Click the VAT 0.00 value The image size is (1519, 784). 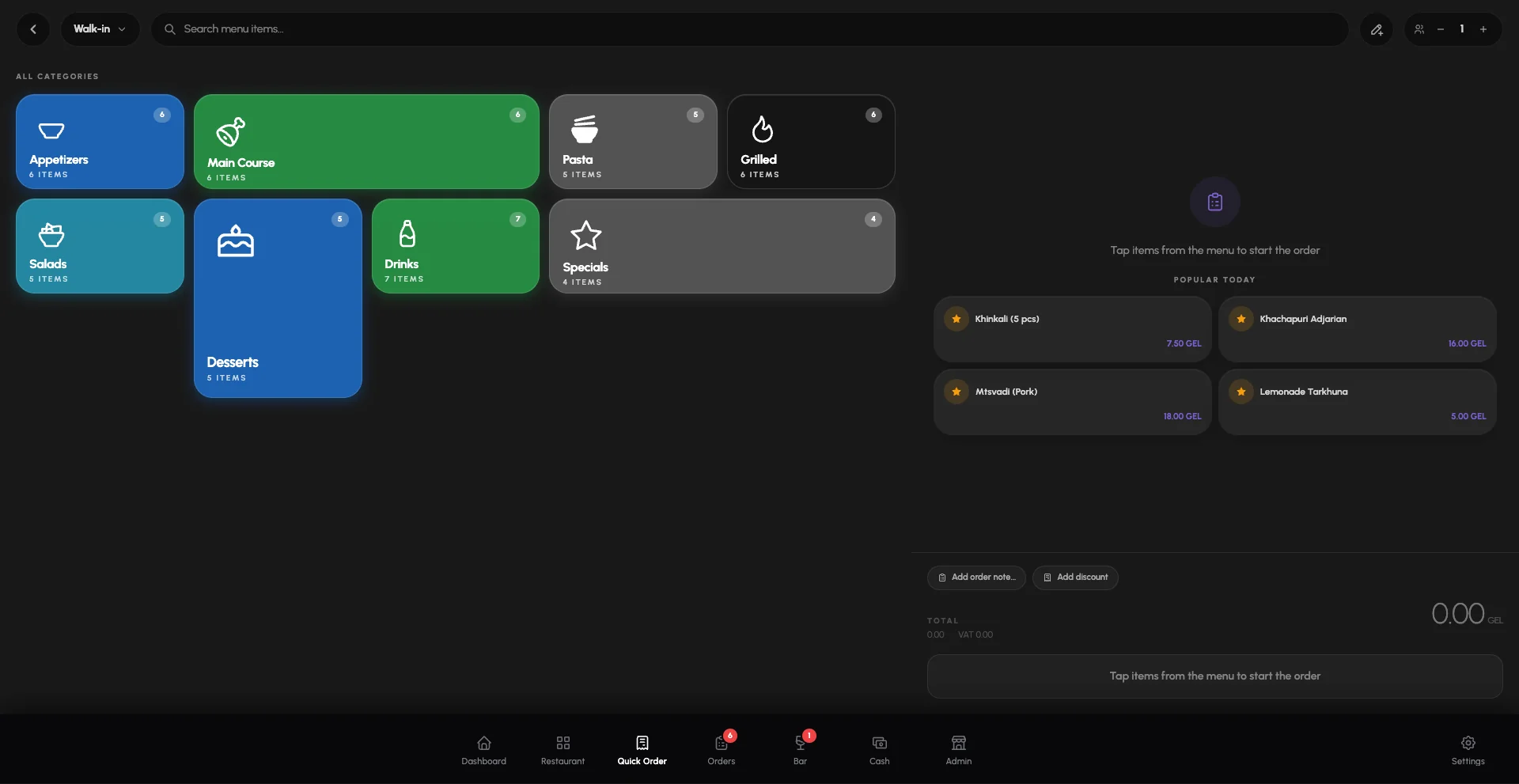point(975,634)
